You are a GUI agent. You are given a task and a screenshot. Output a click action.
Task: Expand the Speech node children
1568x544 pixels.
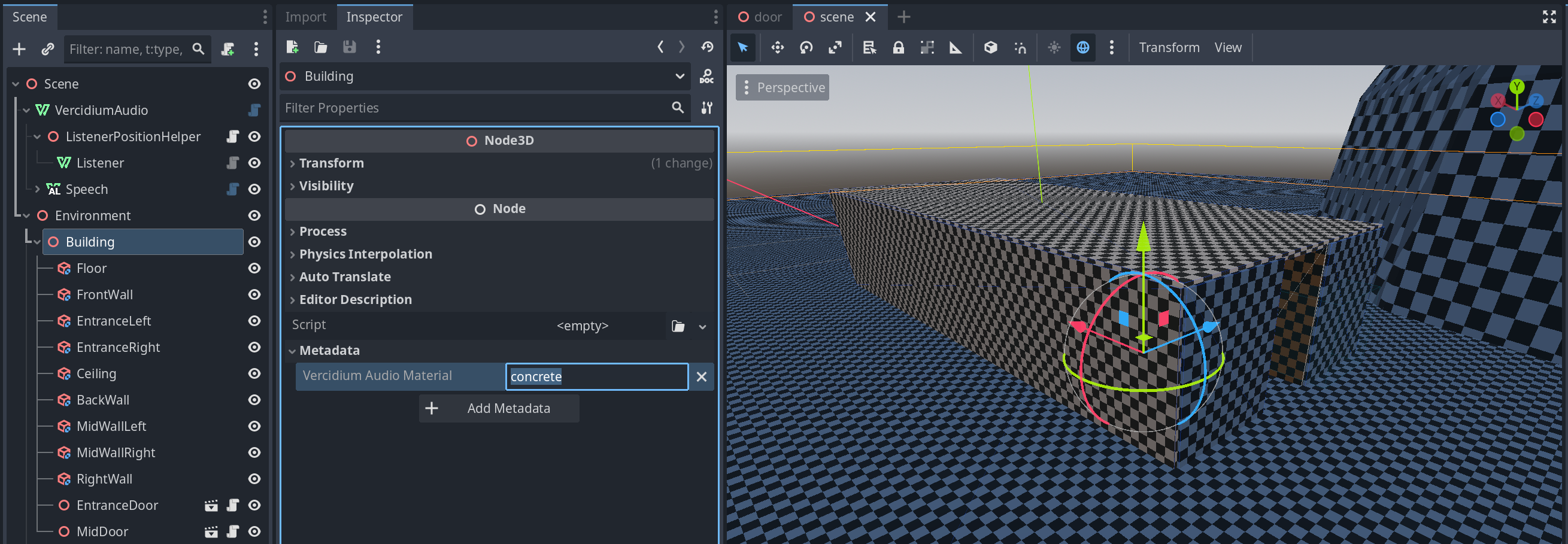pos(37,189)
